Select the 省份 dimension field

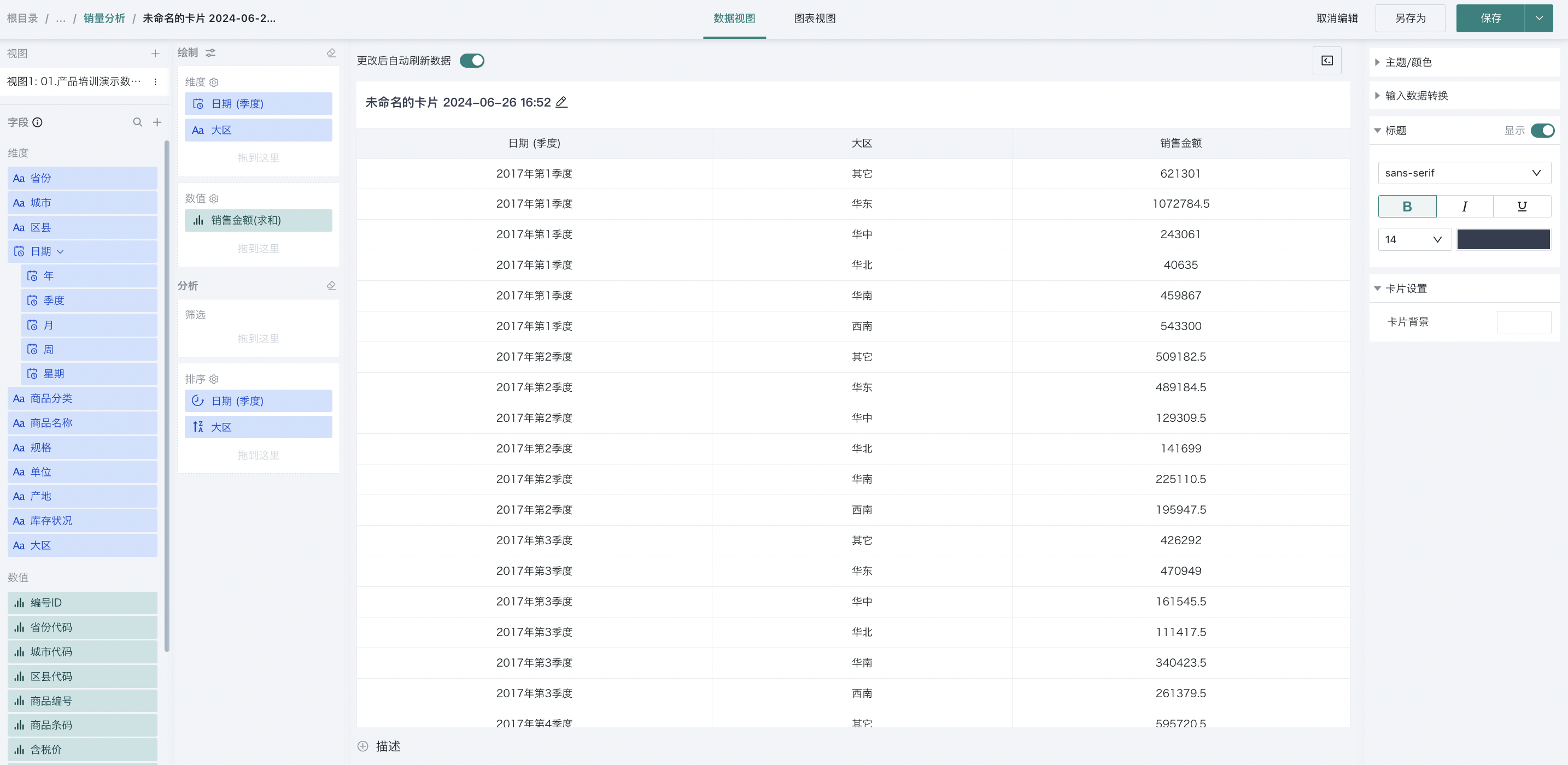pos(82,178)
